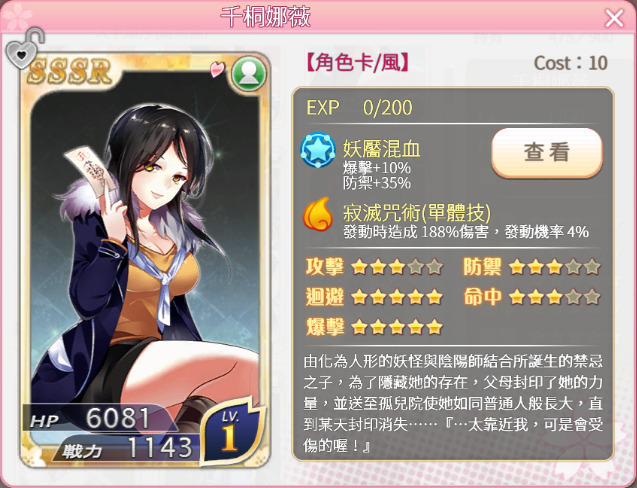The height and width of the screenshot is (488, 637).
Task: Click the 【角色卡/風】 card type label
Action: pyautogui.click(x=358, y=63)
